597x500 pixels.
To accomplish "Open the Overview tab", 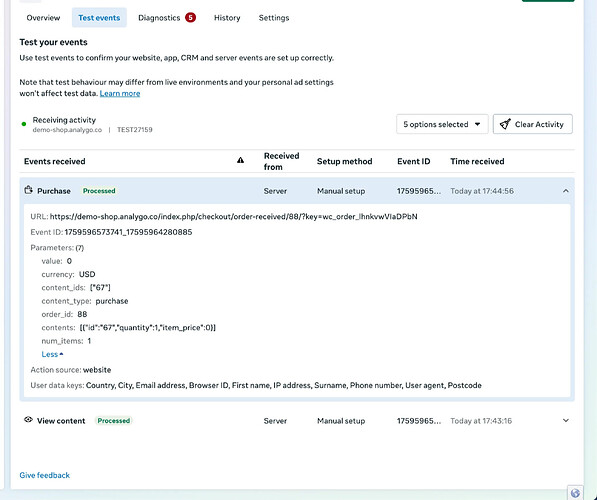I will 43,18.
